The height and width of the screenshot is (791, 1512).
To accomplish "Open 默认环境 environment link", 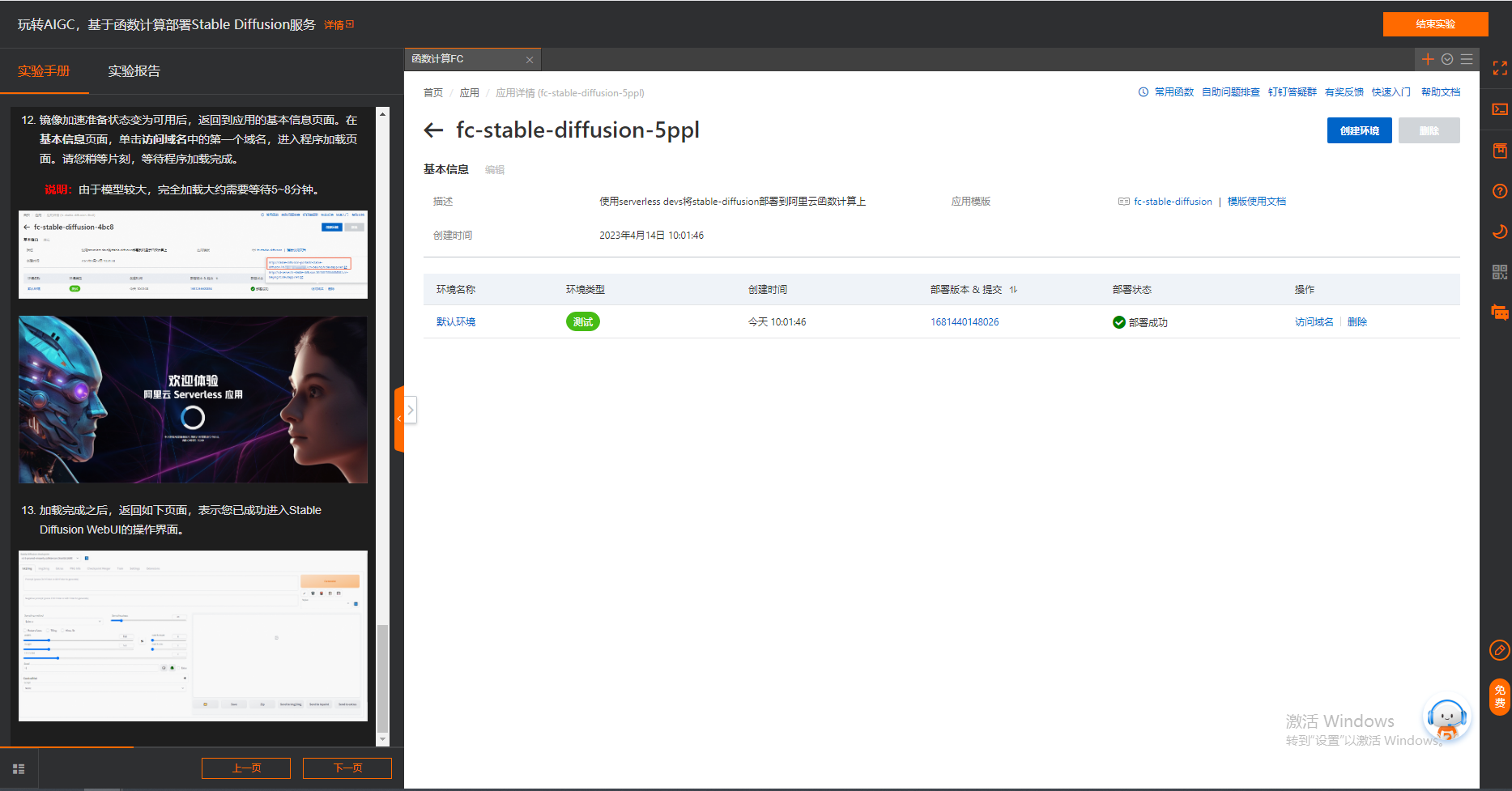I will (456, 322).
